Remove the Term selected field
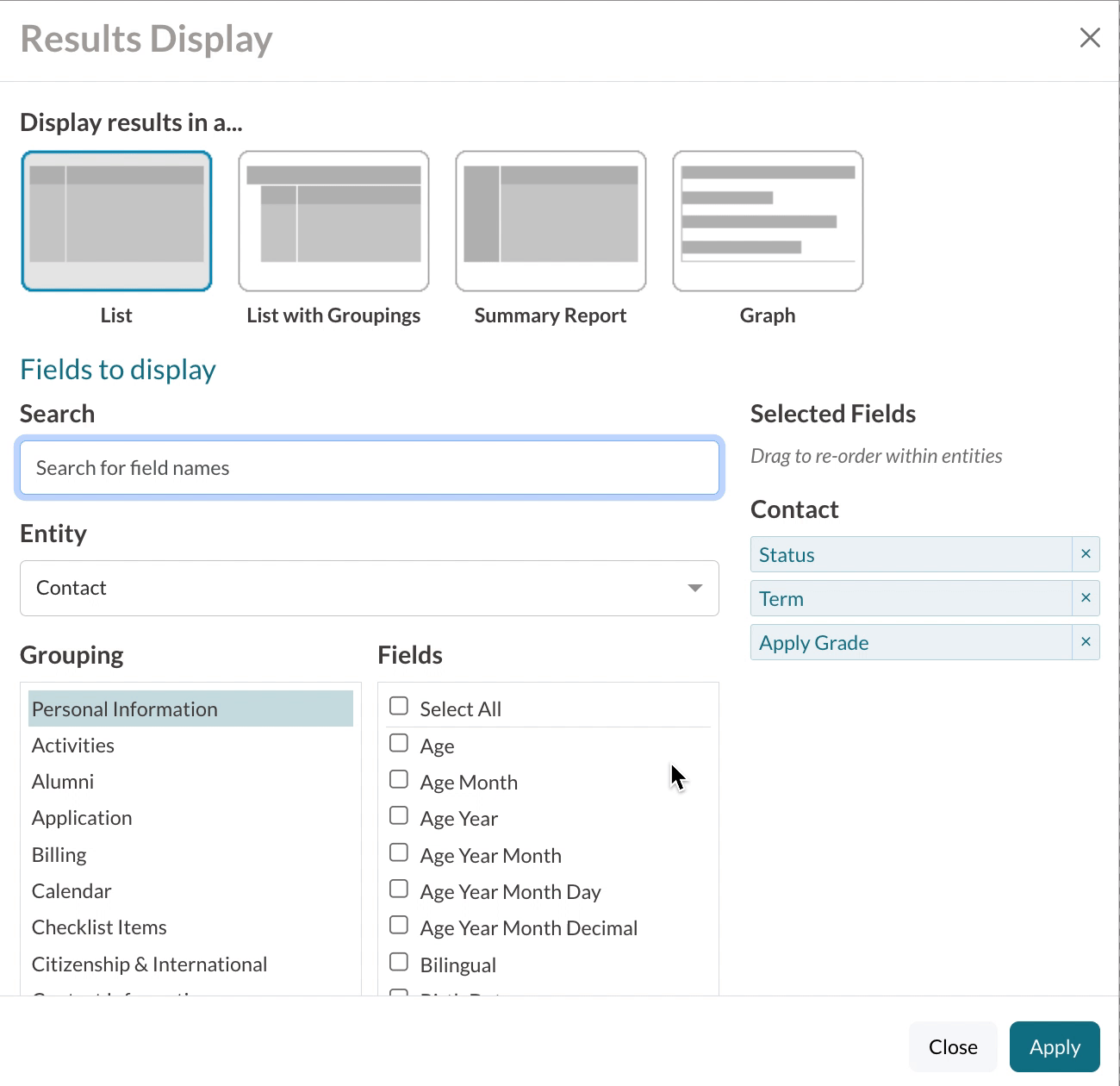This screenshot has height=1086, width=1120. pyautogui.click(x=1086, y=598)
